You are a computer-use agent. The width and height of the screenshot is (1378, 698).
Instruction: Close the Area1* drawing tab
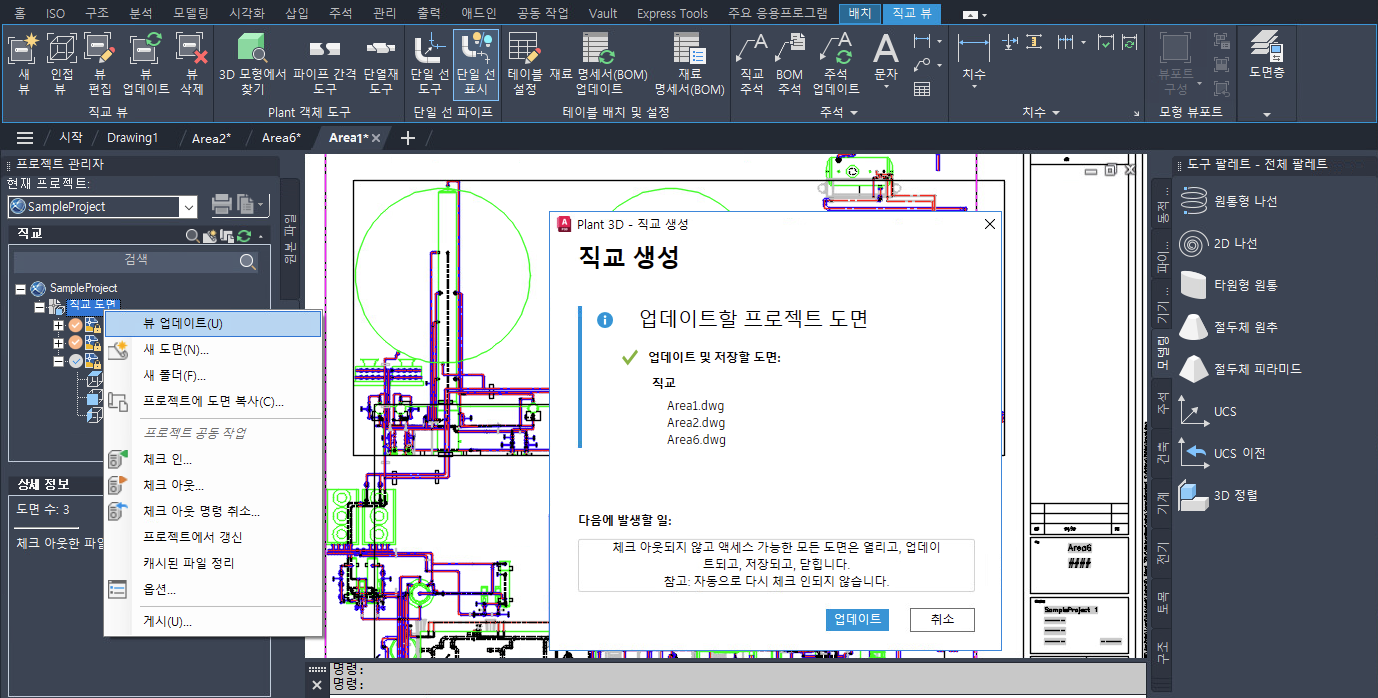click(x=376, y=138)
